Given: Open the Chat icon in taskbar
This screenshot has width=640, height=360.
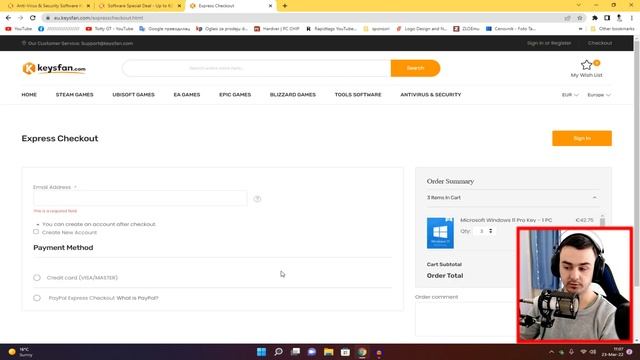Looking at the screenshot, I should click(x=312, y=352).
